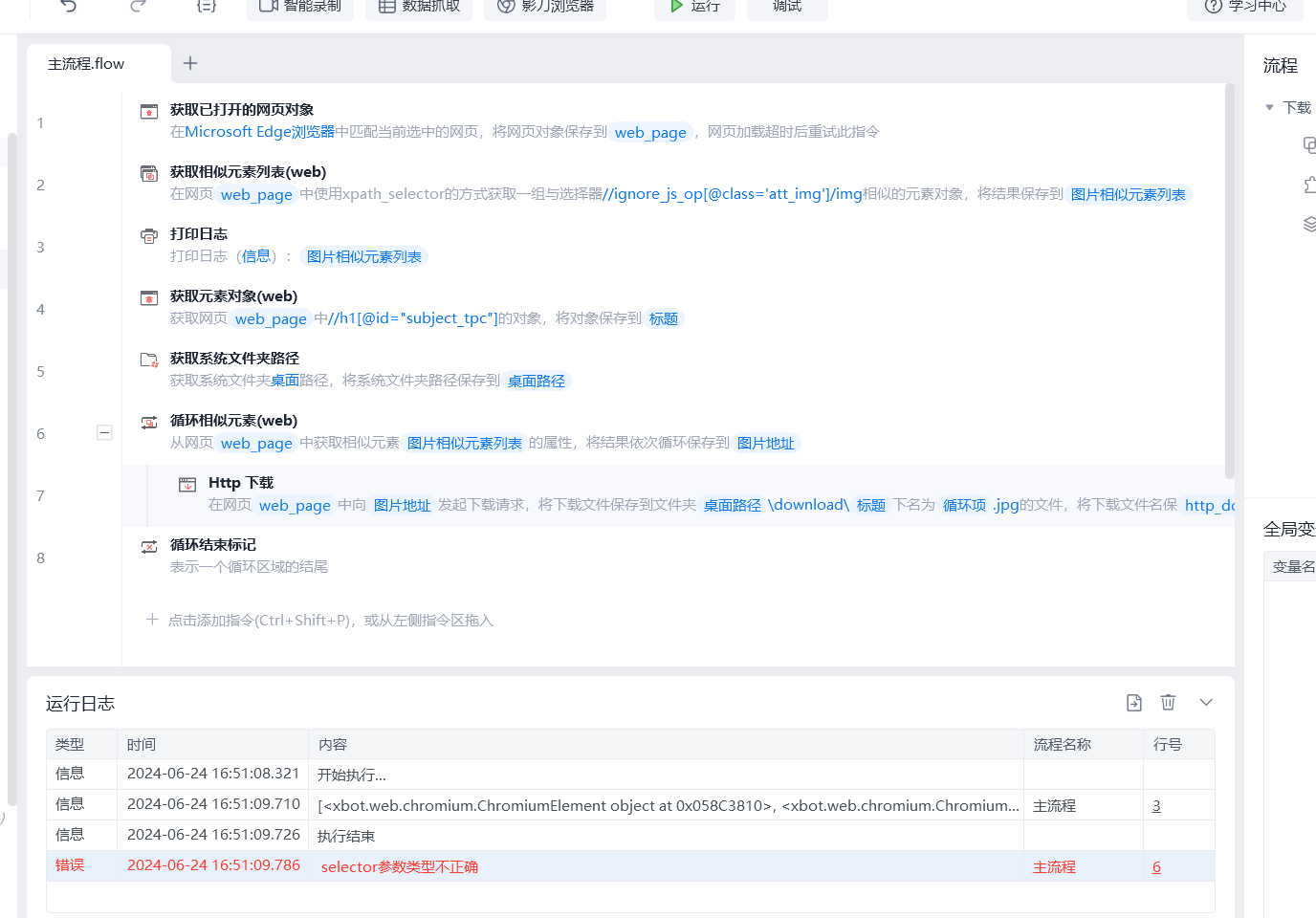Export the run log with the export icon
Screen dimensions: 1316x918
point(1134,703)
